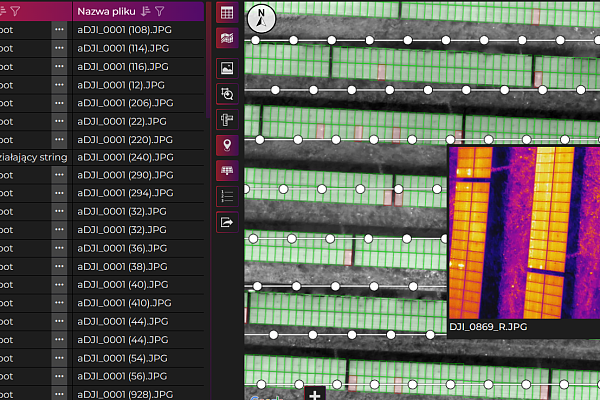Select file aDJI_0001 (36).JPG
Screen dimensions: 600x400
122,248
